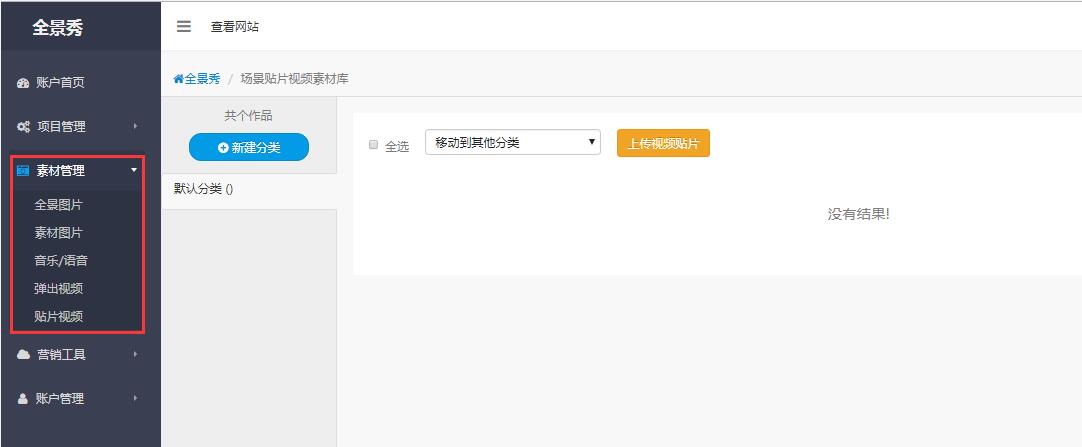Open 弹出视频 sidebar item
The height and width of the screenshot is (447, 1082).
58,289
